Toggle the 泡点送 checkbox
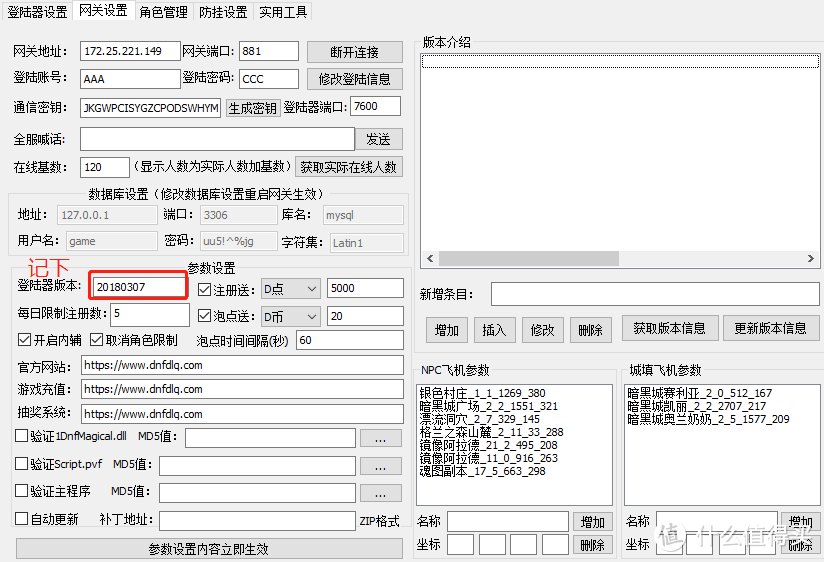This screenshot has height=562, width=824. pos(204,315)
